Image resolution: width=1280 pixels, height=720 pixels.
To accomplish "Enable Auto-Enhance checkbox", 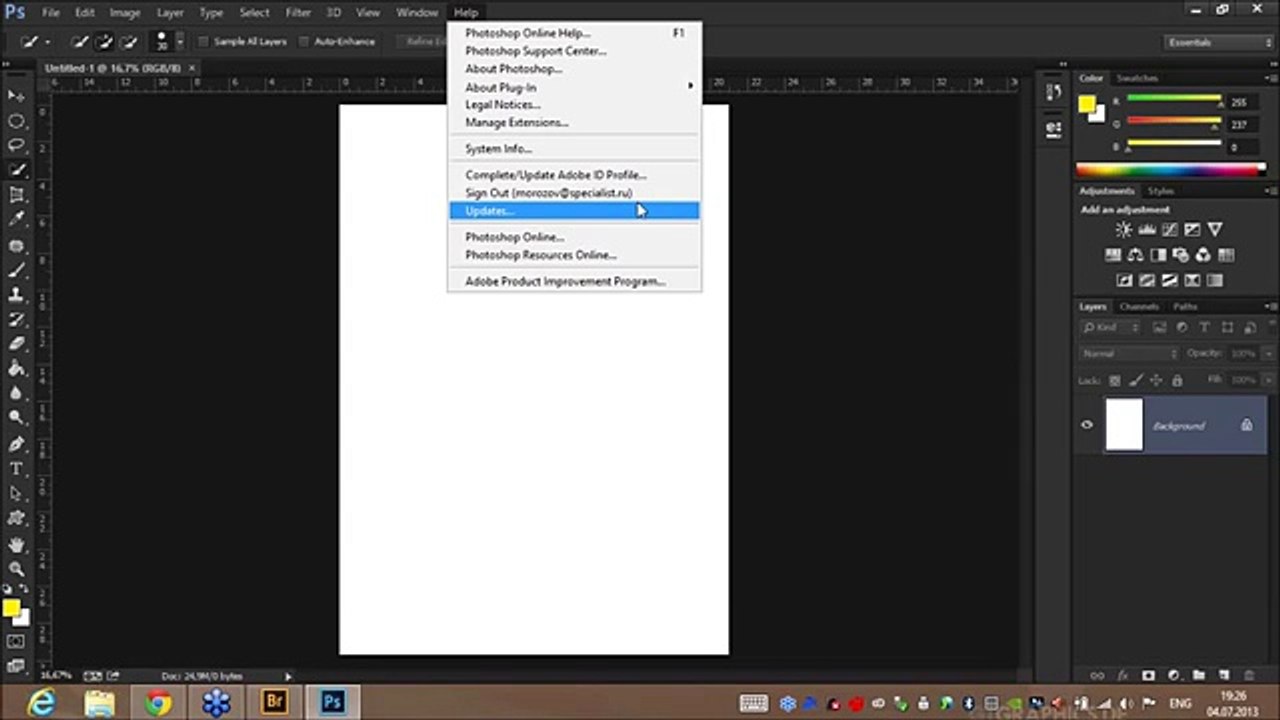I will (x=304, y=42).
